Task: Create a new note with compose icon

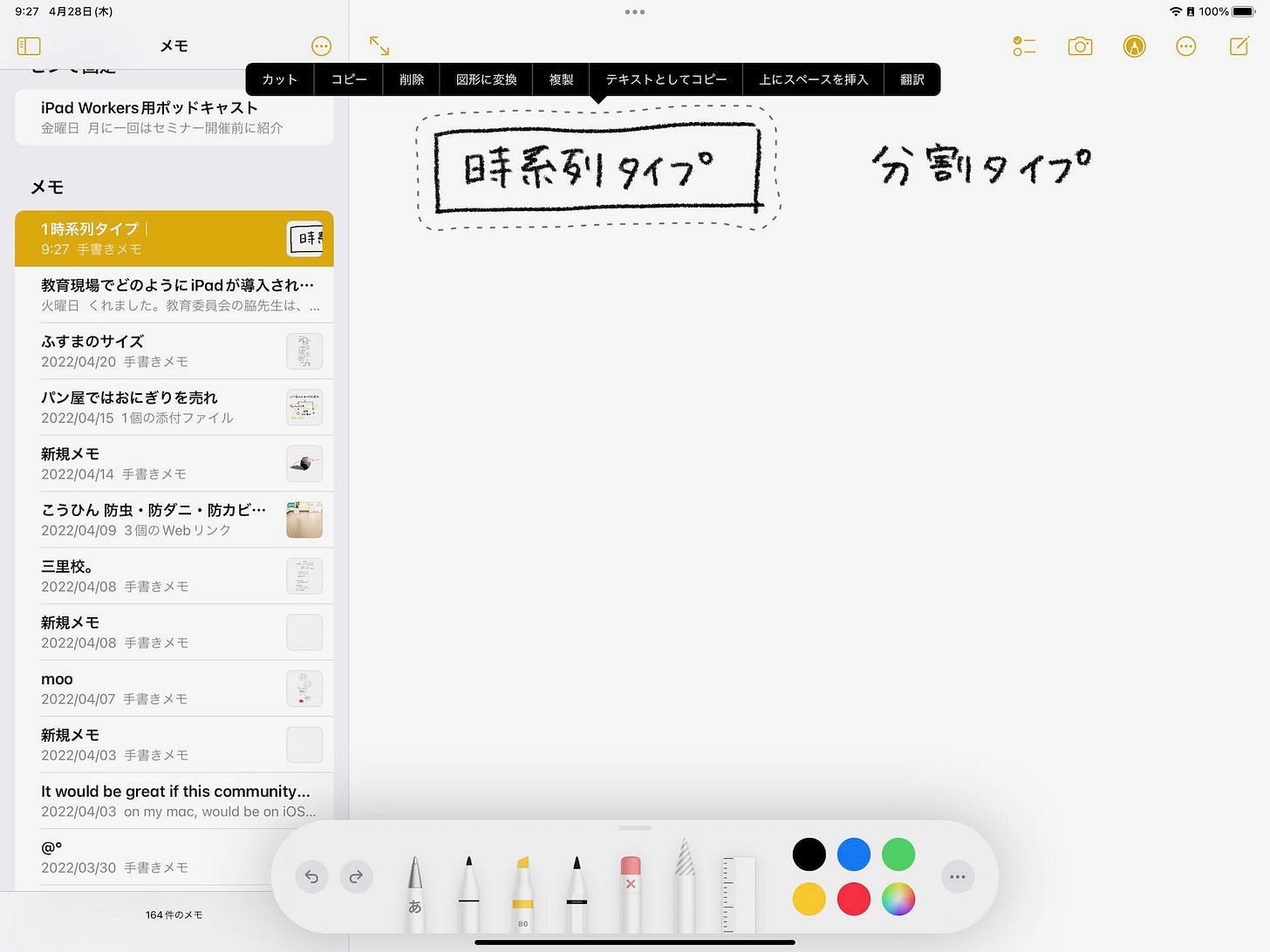Action: point(1239,46)
